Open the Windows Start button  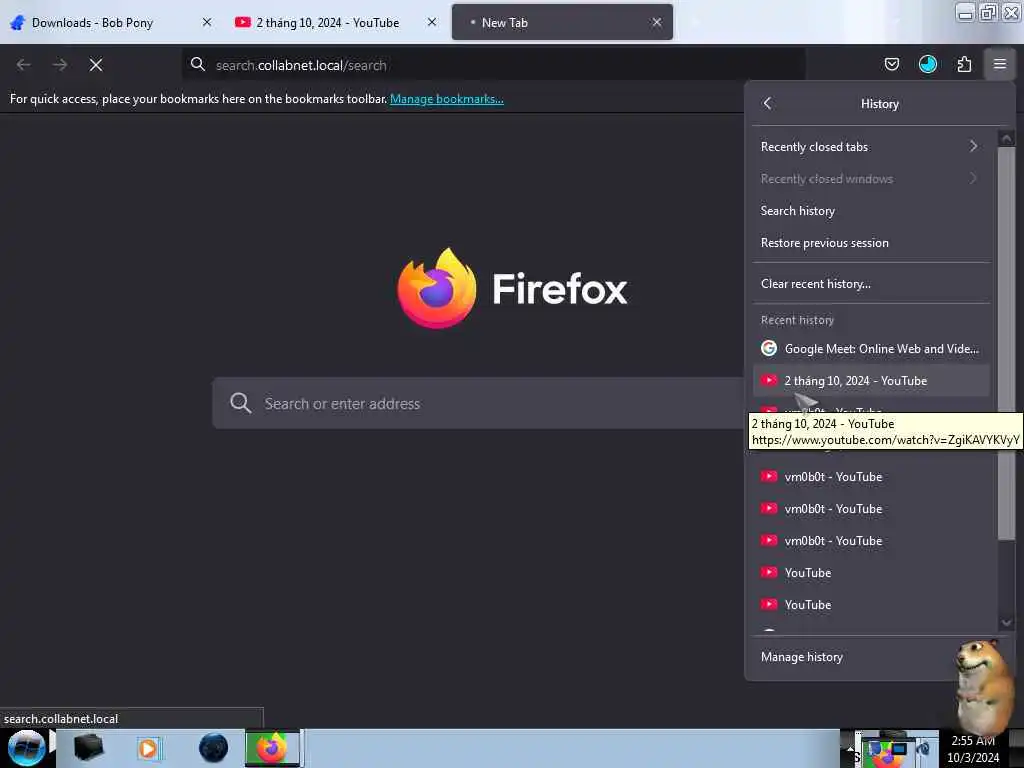26,748
